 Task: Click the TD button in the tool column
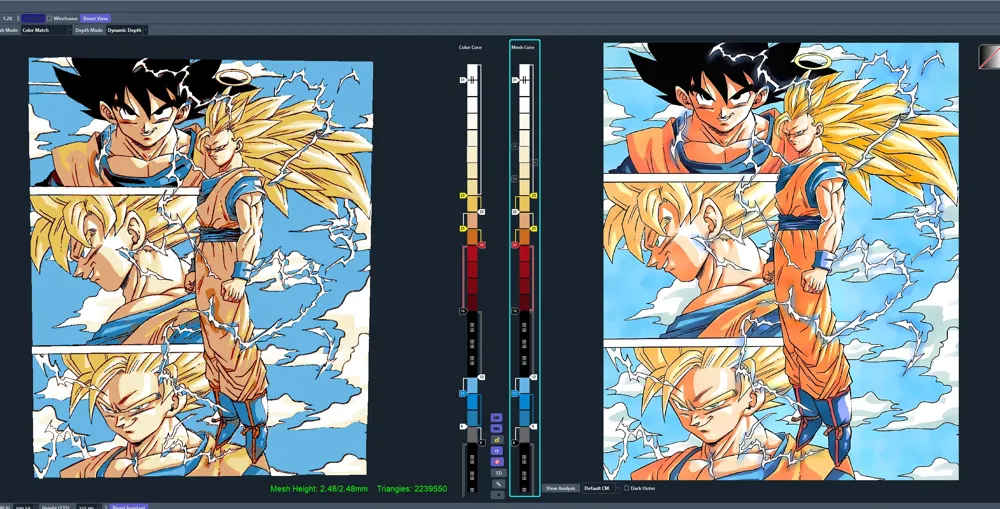point(497,473)
